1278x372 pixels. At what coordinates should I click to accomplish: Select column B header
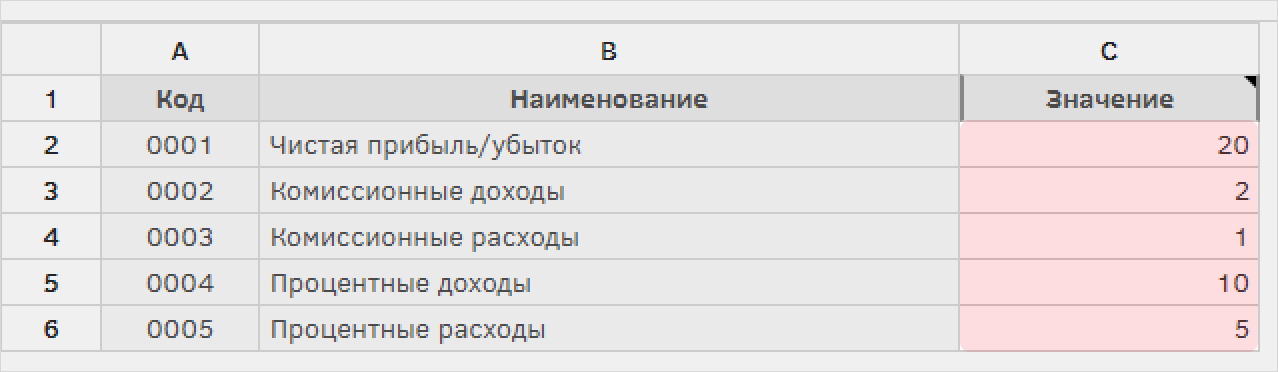pos(609,52)
